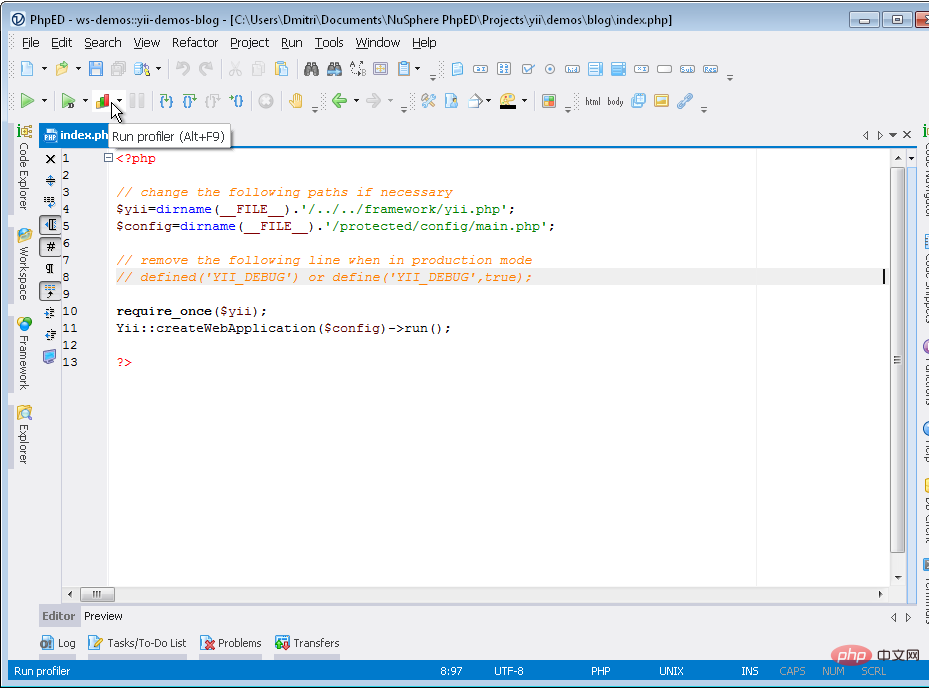Click the horizontal scrollbar thumb

coord(97,594)
